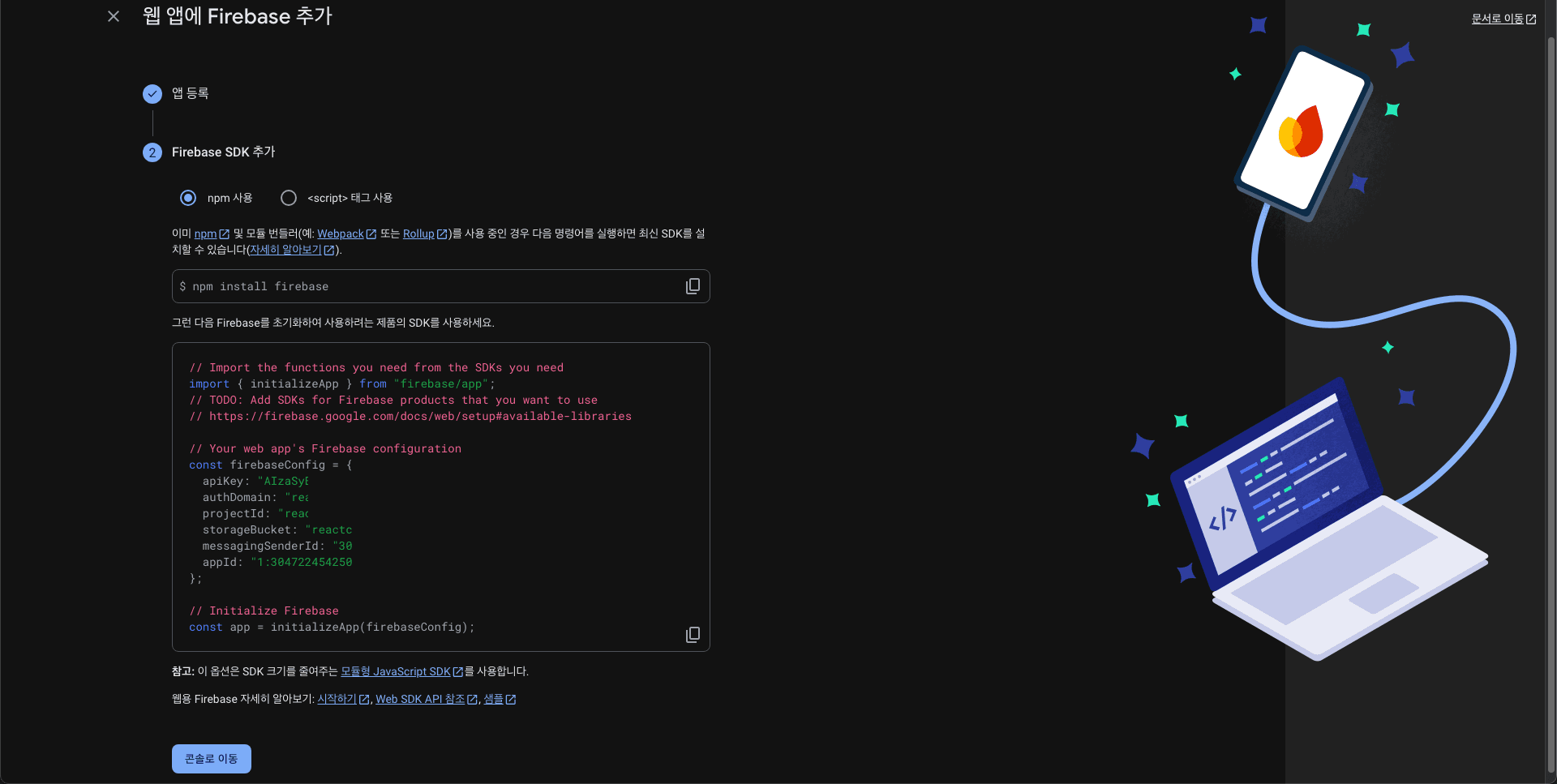
Task: Copy the Firebase config code snippet
Action: (x=693, y=635)
